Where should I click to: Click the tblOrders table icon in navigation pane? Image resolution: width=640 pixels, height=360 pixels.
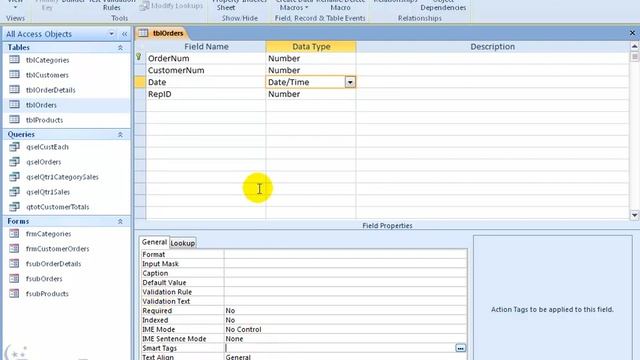coord(14,105)
